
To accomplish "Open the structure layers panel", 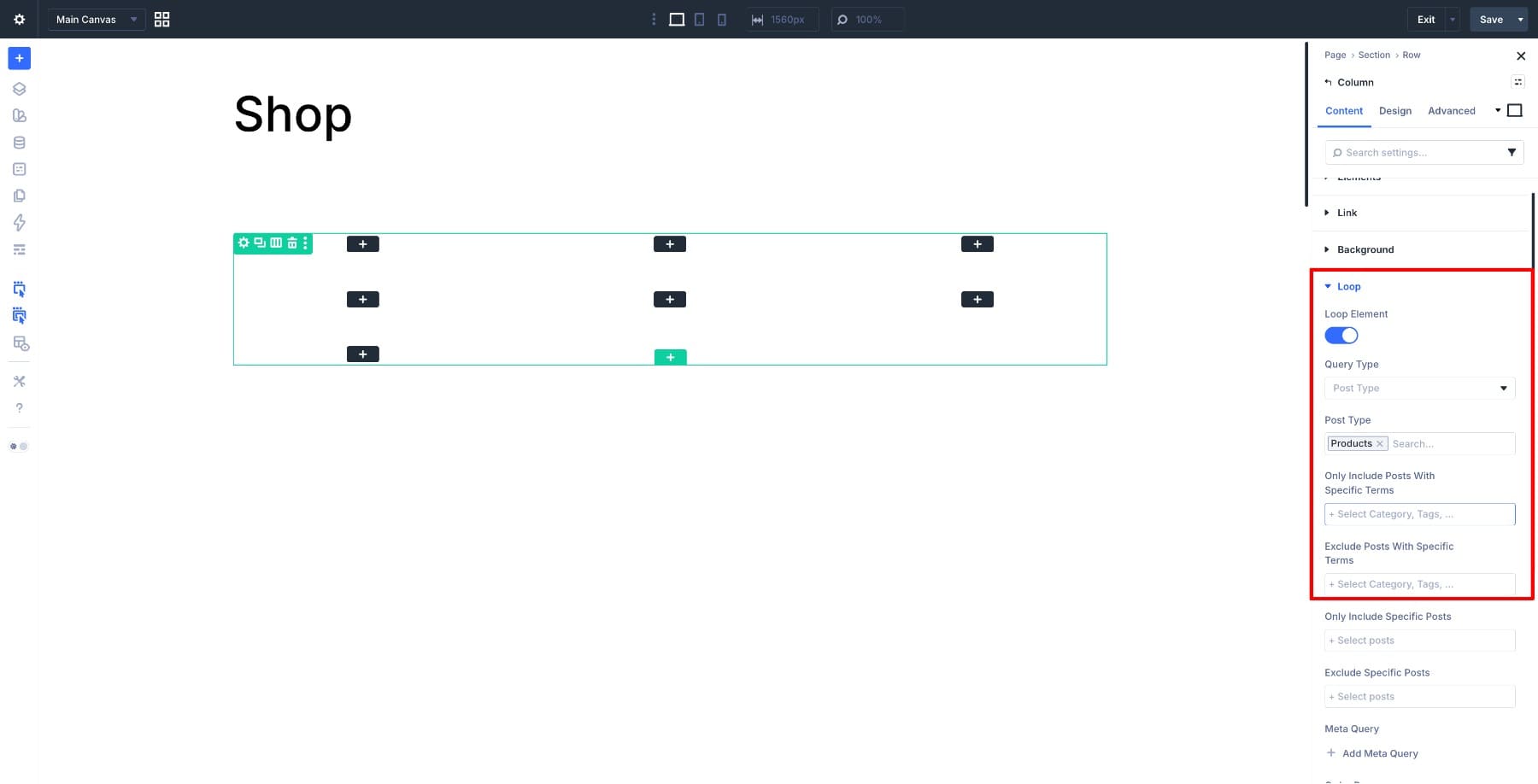I will (19, 88).
